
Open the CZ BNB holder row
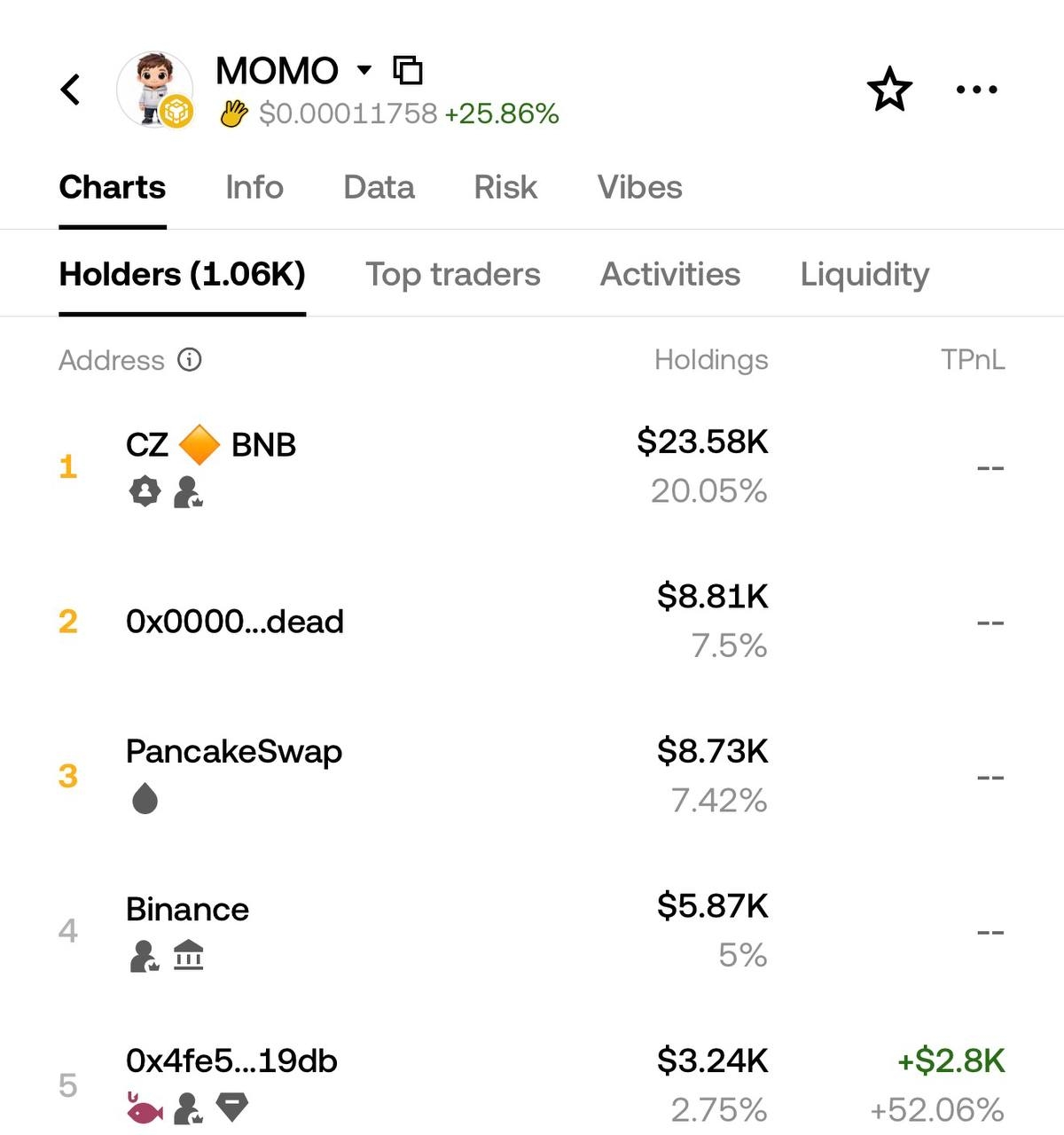211,444
